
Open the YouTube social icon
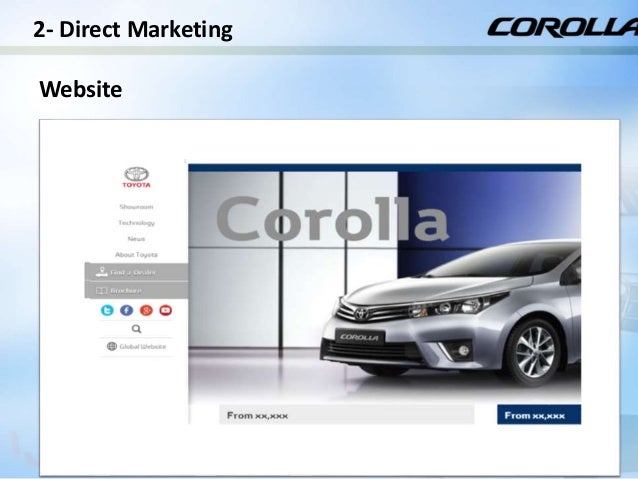tap(166, 311)
